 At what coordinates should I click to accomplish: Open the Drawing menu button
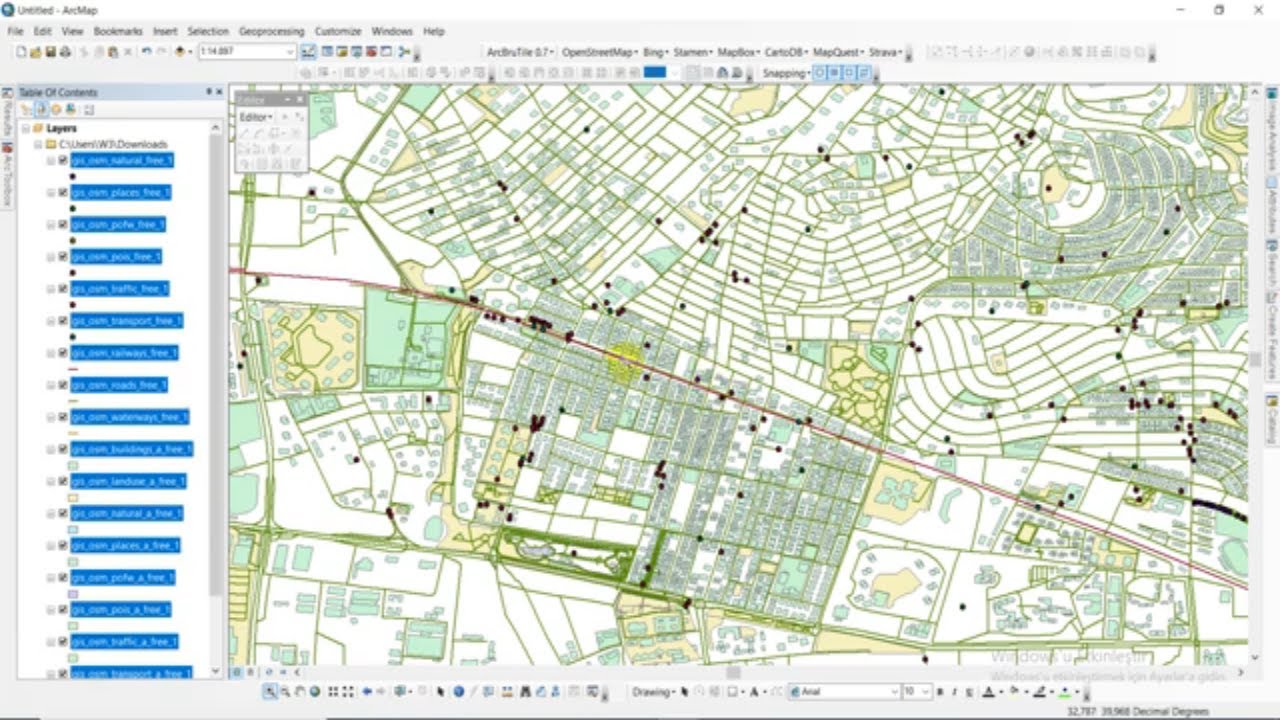coord(654,692)
